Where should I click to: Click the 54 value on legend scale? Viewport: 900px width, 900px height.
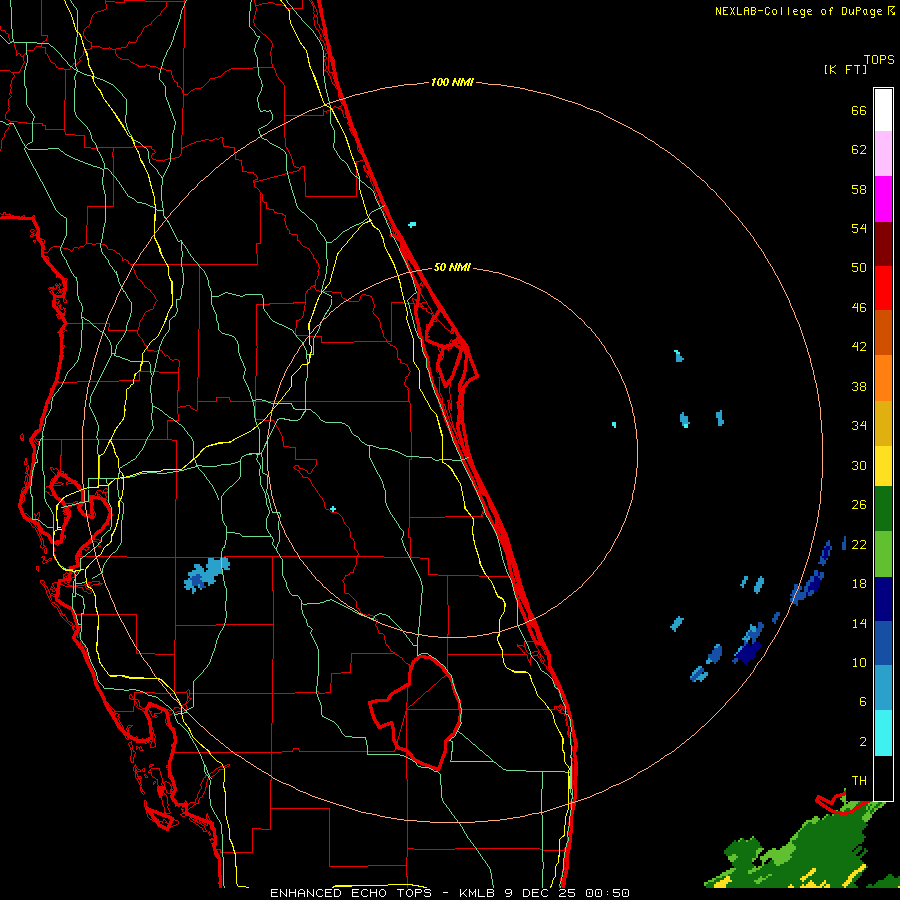(x=859, y=228)
